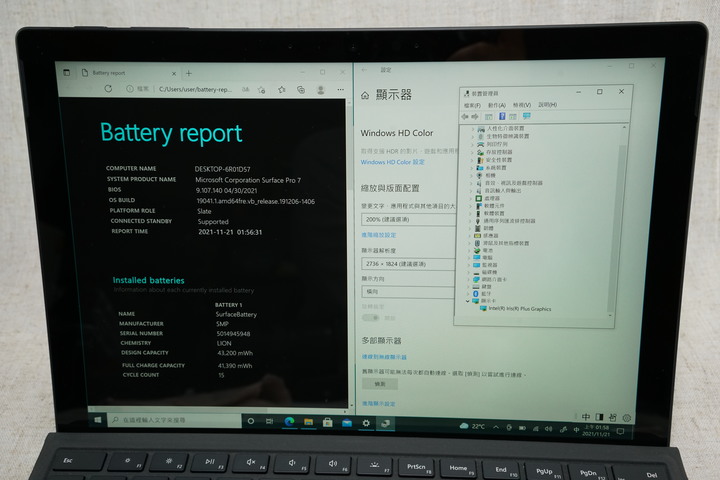Open Microsoft Edge from taskbar
Viewport: 720px width, 480px height.
pos(289,421)
